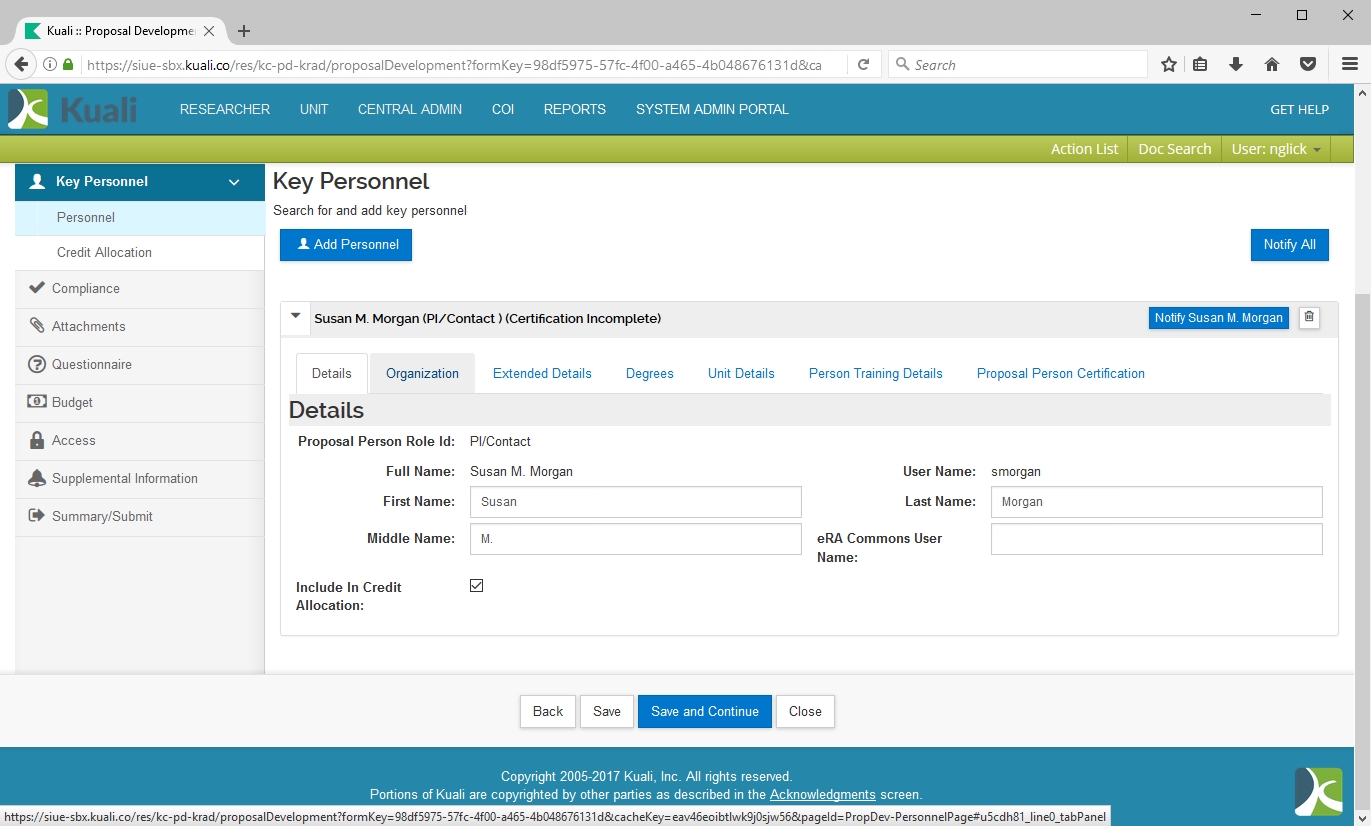The image size is (1371, 826).
Task: Open the RESEARCHER menu
Action: 225,109
